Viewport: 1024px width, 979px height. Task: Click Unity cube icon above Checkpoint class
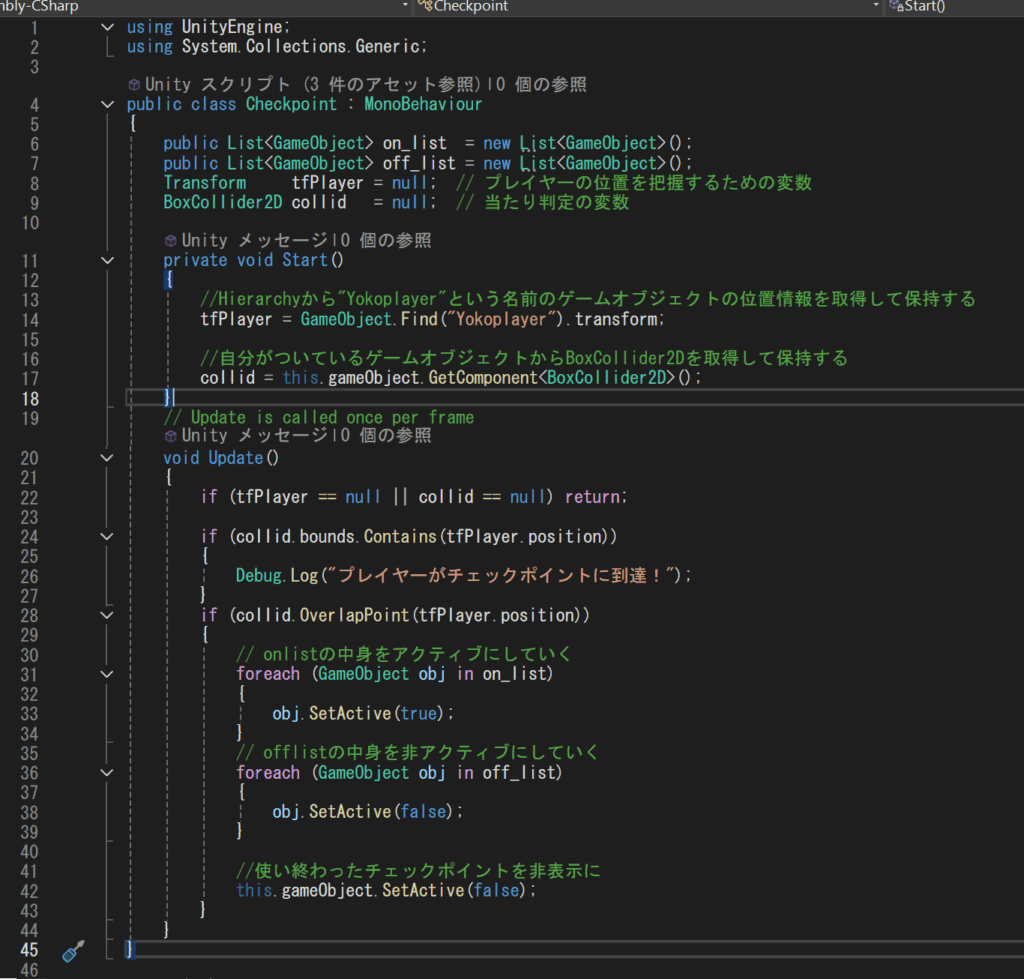coord(135,85)
